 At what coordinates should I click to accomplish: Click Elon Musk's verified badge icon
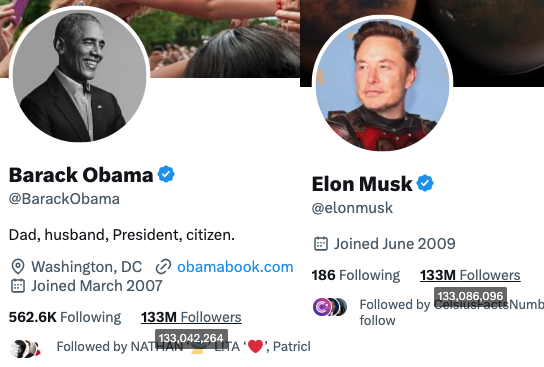[425, 183]
